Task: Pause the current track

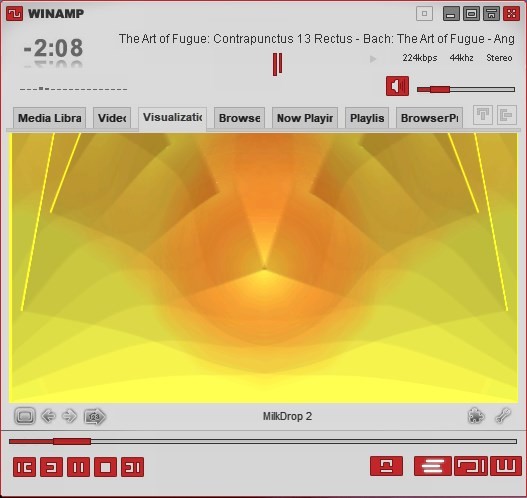Action: (x=79, y=467)
